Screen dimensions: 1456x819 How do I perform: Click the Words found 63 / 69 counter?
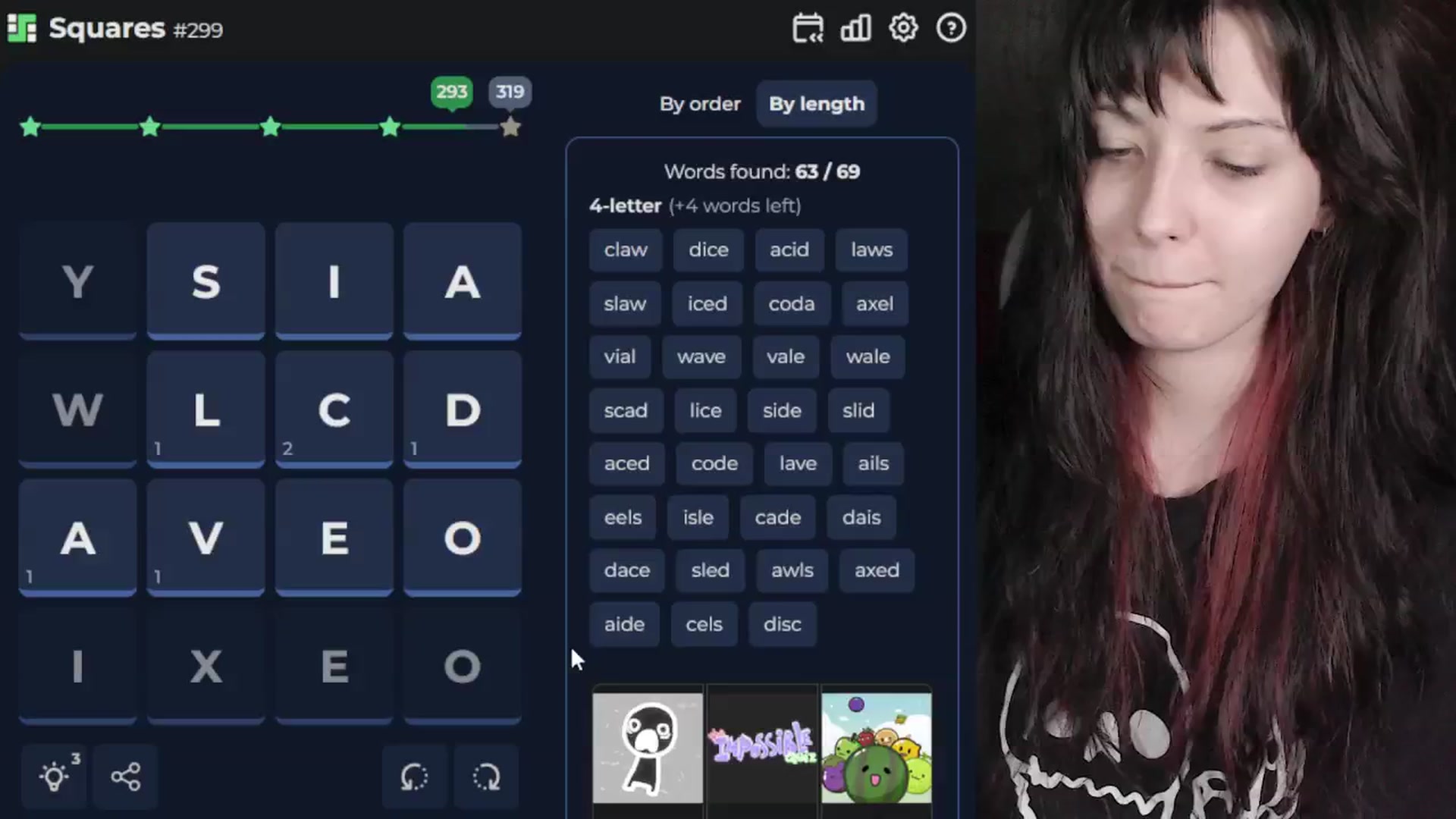click(x=761, y=172)
